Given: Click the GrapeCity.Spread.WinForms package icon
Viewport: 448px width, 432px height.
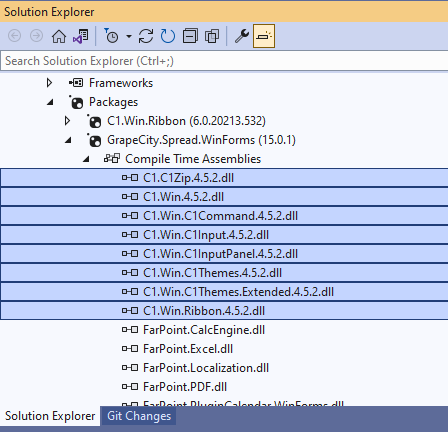Looking at the screenshot, I should point(94,140).
